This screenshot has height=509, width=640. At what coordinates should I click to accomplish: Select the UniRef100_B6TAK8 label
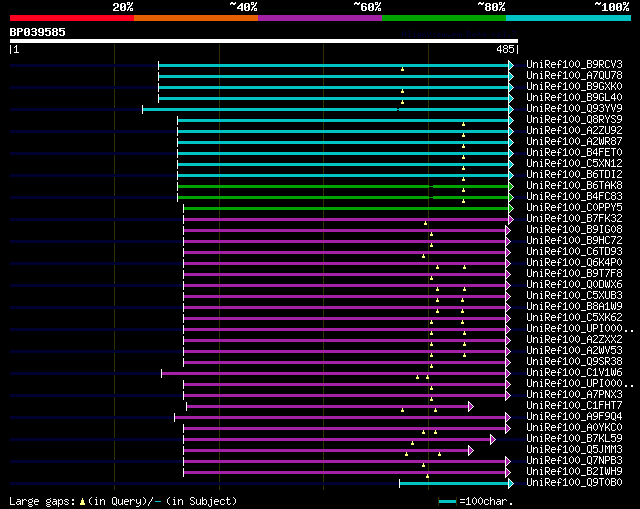coord(574,186)
